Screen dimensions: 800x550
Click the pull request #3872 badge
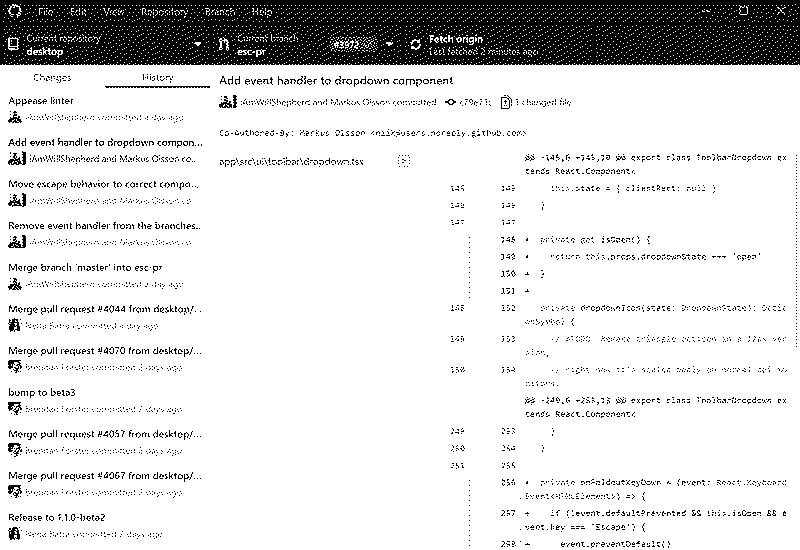347,44
